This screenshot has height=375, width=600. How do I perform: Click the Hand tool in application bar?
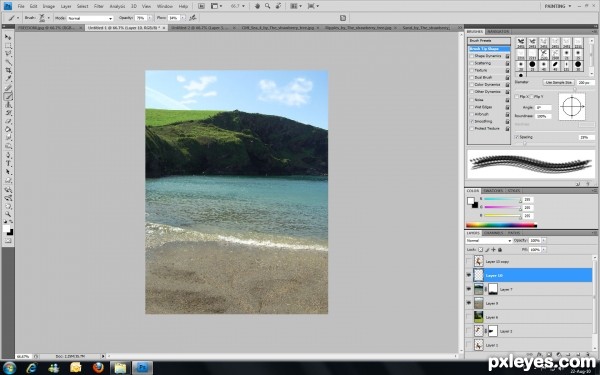click(x=258, y=6)
